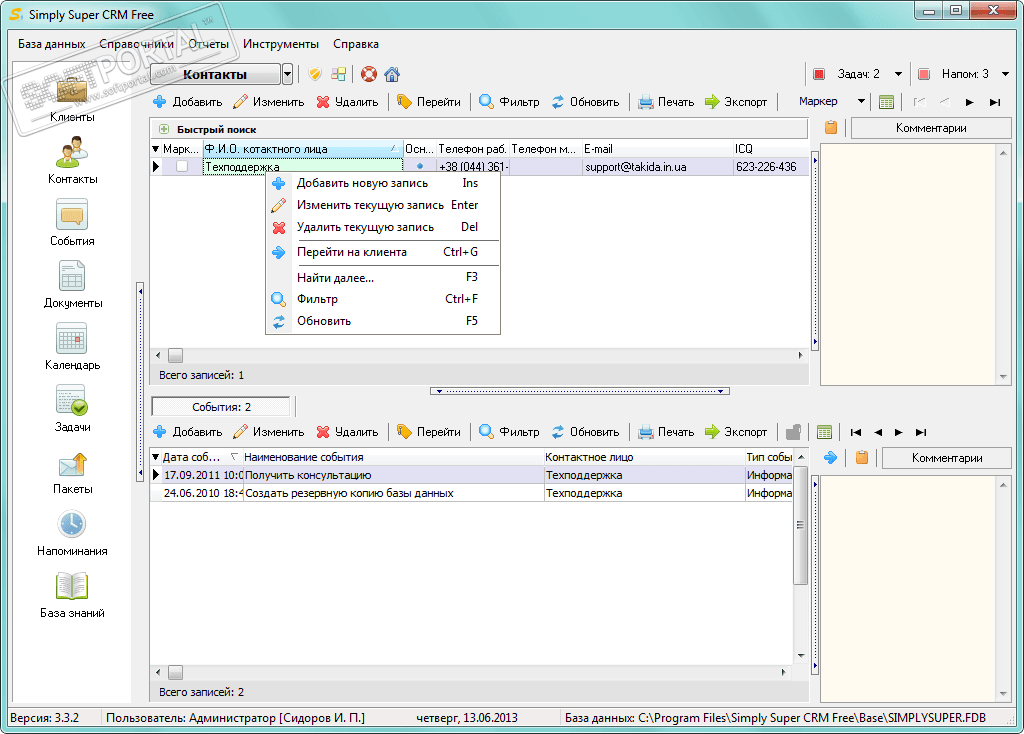This screenshot has width=1024, height=734.
Task: Open the Инструменты menu
Action: point(281,44)
